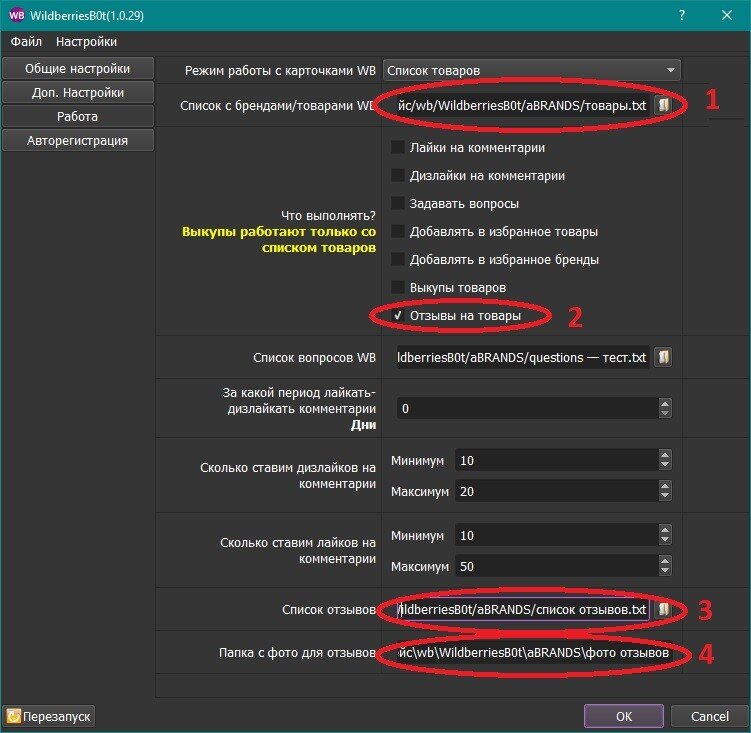Increase maximum dislikes value 20
Viewport: 751px width, 733px height.
(665, 486)
